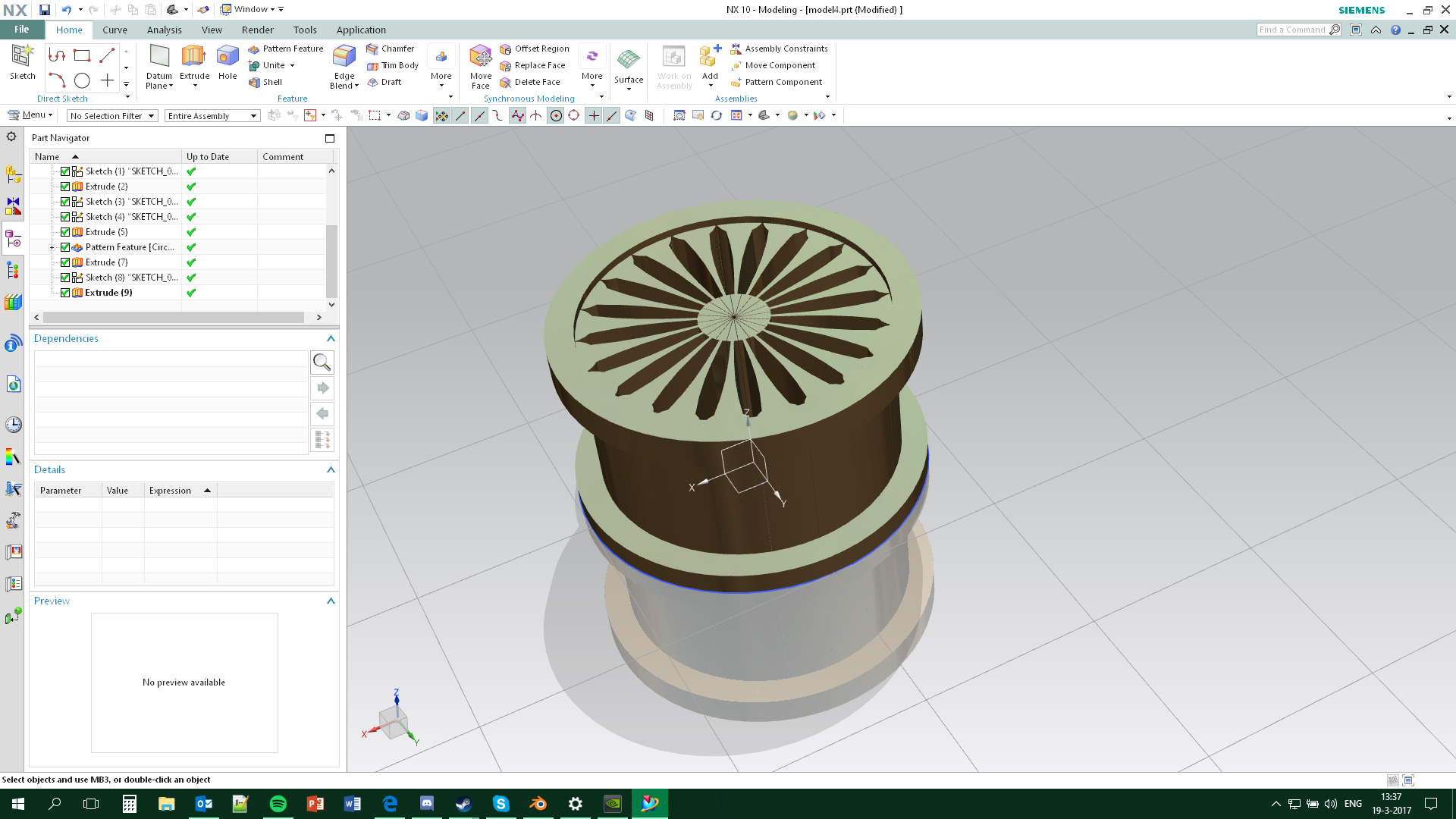Select the Shell feature tool
Screen dimensions: 1456x819
[x=265, y=82]
